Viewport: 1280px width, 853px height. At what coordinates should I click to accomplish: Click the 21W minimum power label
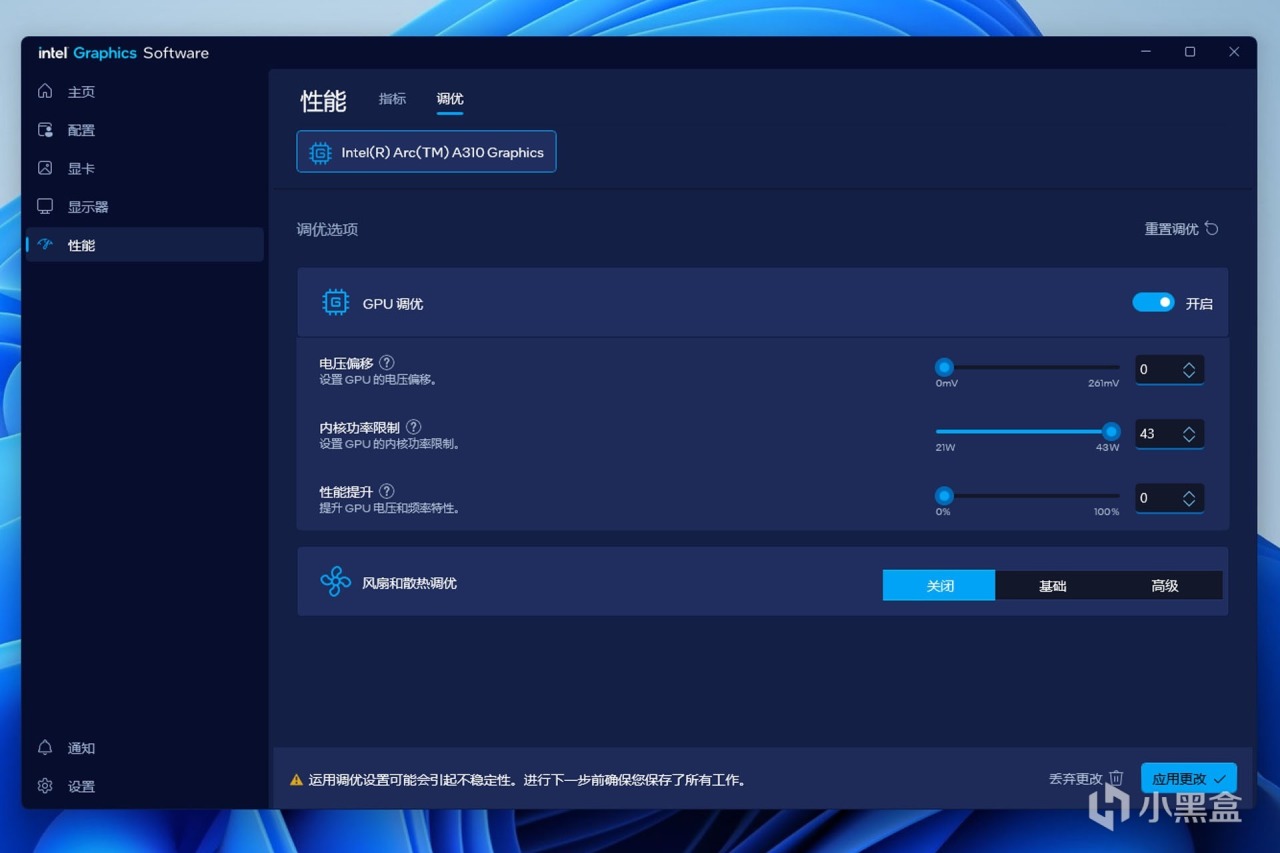click(945, 447)
